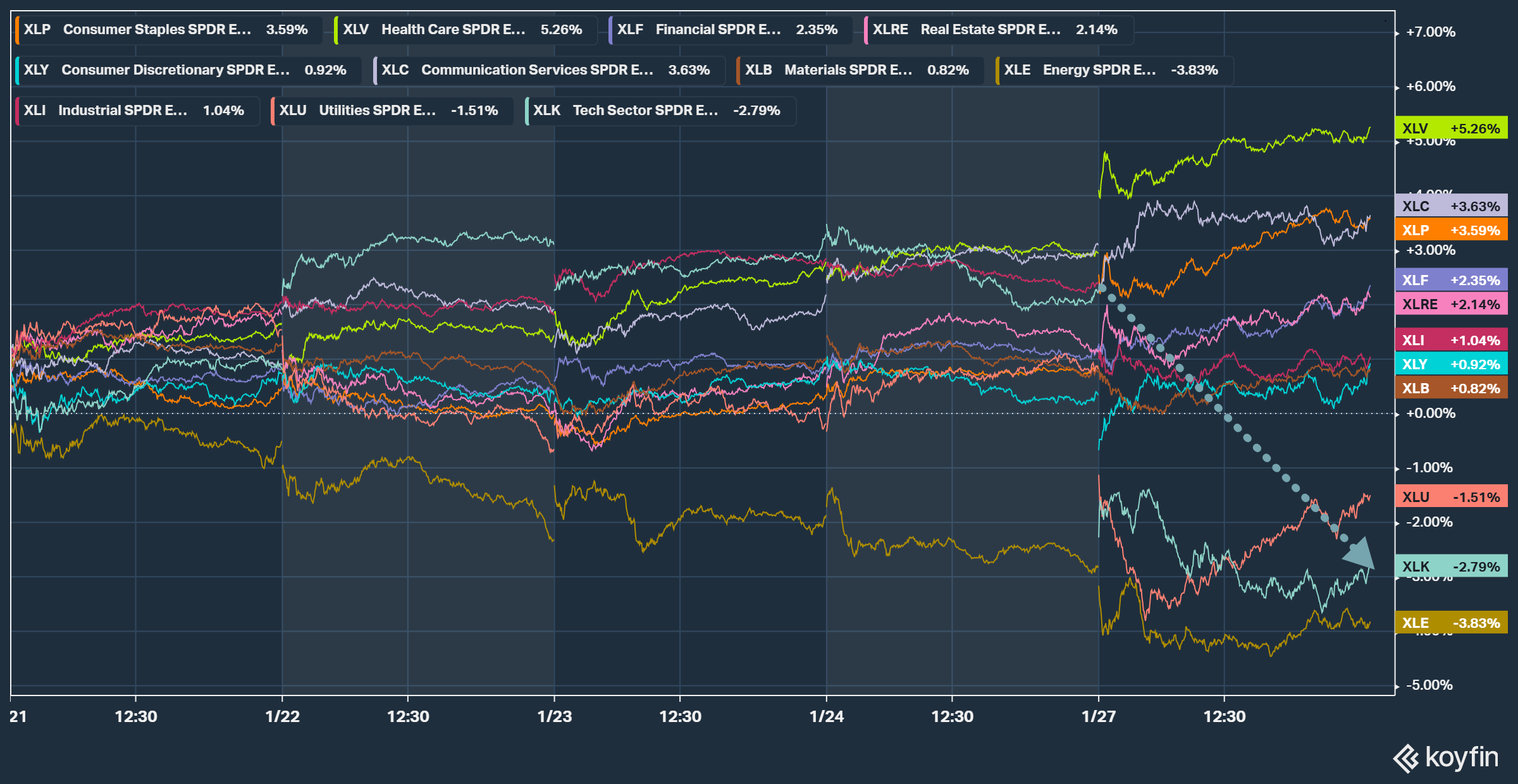1518x784 pixels.
Task: Click the +0.00% baseline axis label
Action: click(x=1431, y=413)
